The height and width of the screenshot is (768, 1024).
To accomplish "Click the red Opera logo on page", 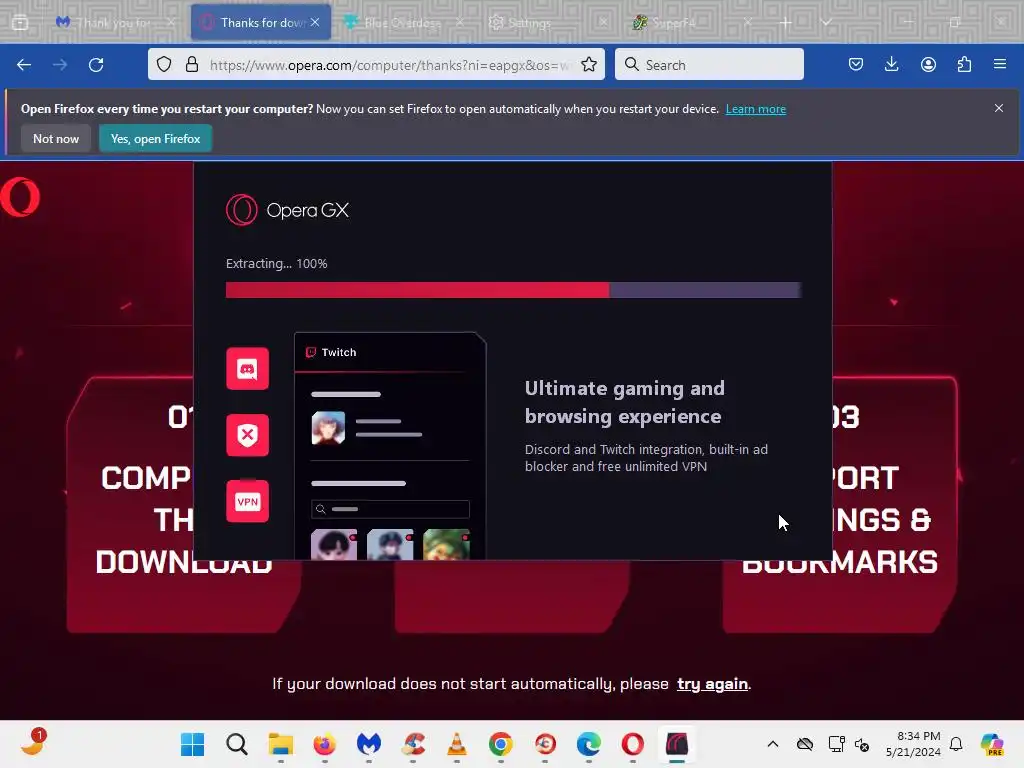I will [20, 197].
